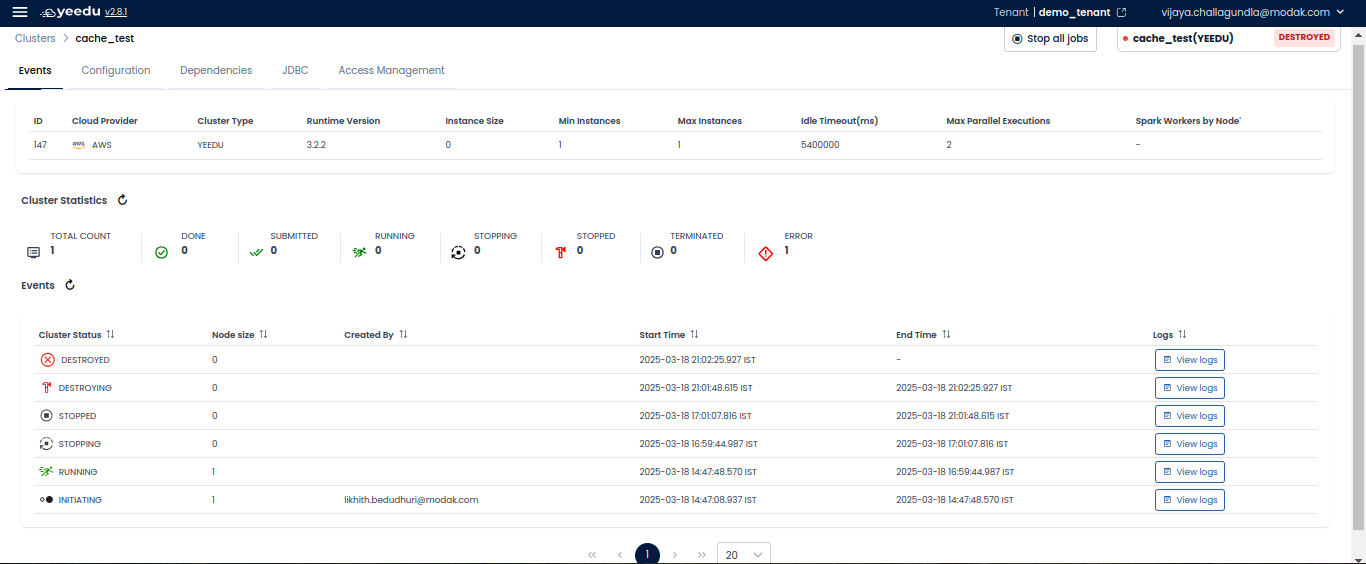Switch to the JDBC tab
The height and width of the screenshot is (564, 1366).
pos(295,70)
